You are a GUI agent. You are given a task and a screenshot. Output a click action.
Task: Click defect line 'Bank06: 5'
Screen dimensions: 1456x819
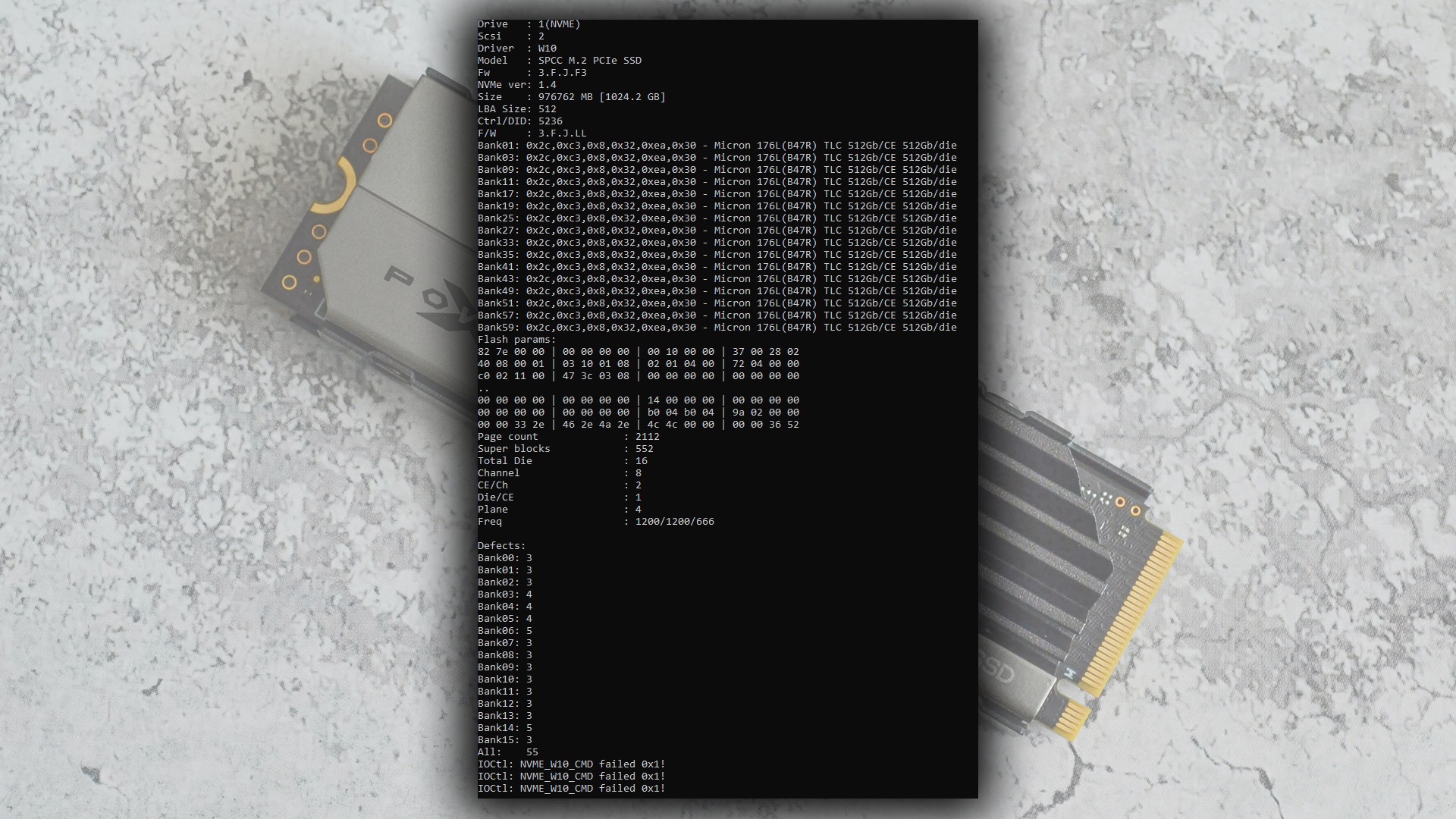(x=505, y=631)
